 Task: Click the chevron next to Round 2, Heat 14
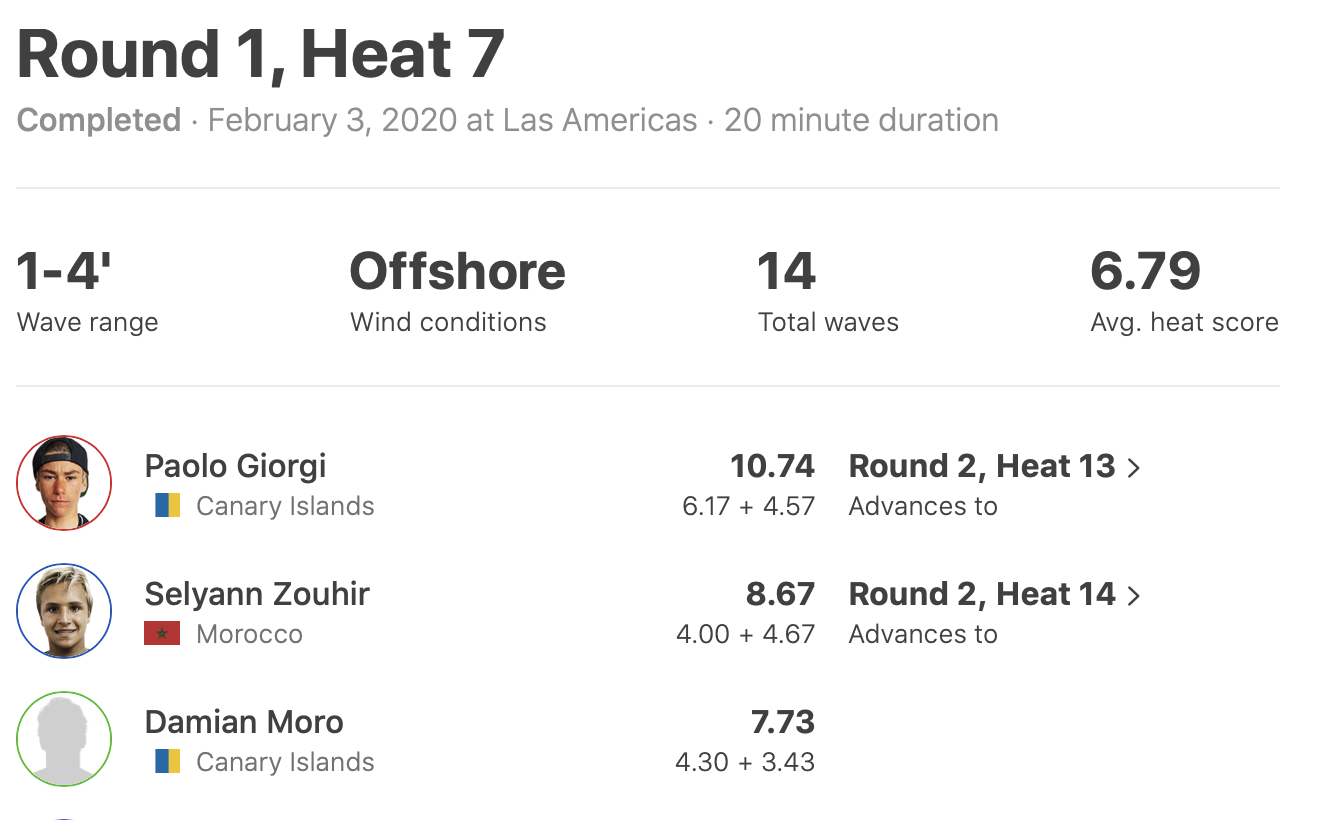click(x=1134, y=596)
